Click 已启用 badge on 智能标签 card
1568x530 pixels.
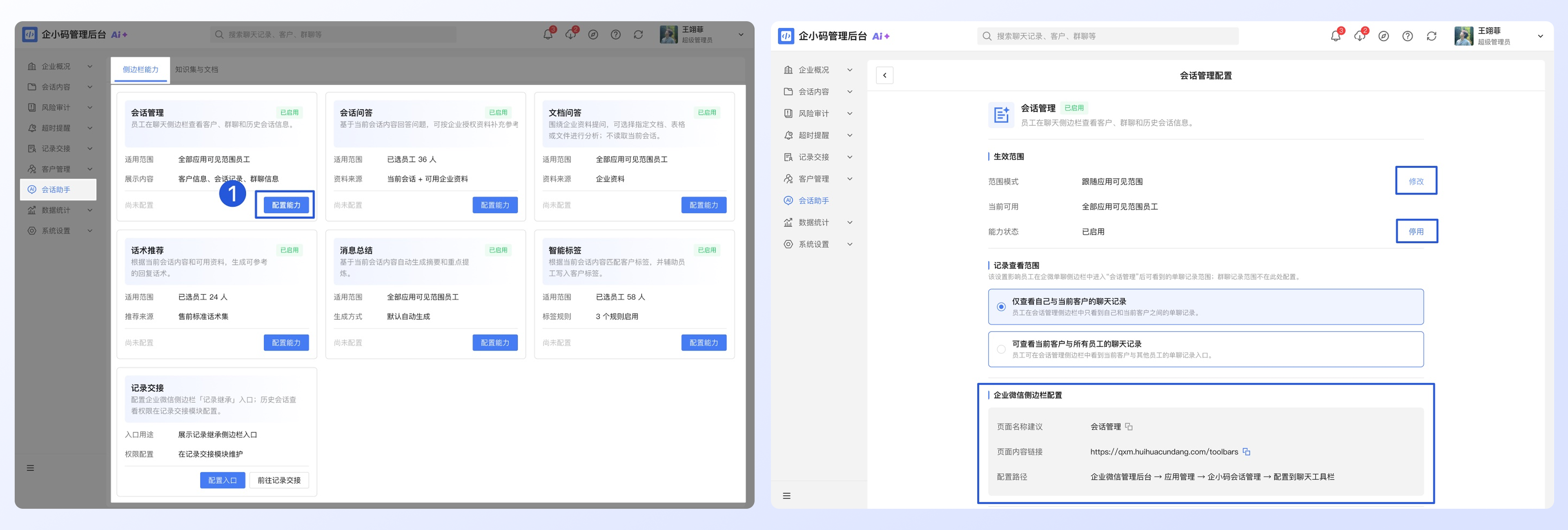coord(707,250)
